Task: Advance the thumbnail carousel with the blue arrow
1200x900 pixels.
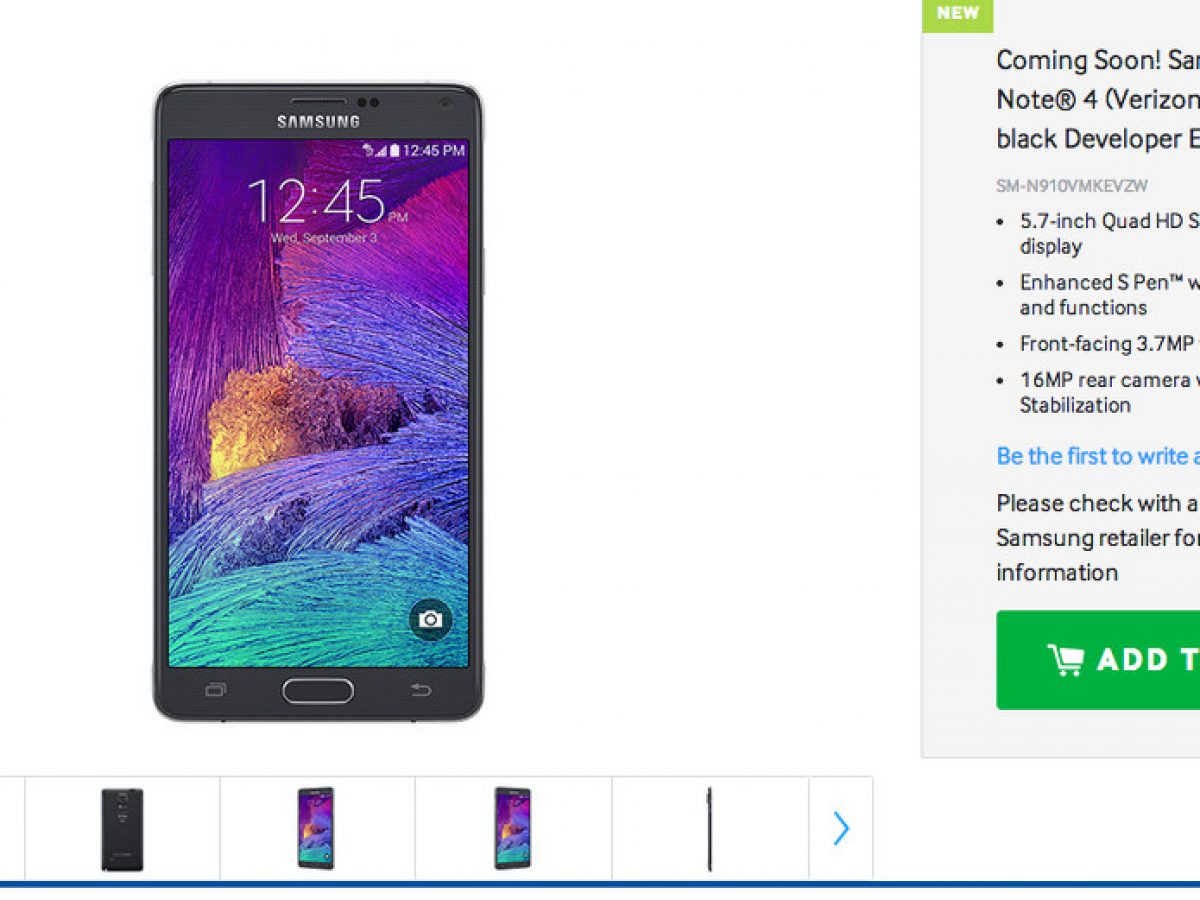Action: [841, 828]
